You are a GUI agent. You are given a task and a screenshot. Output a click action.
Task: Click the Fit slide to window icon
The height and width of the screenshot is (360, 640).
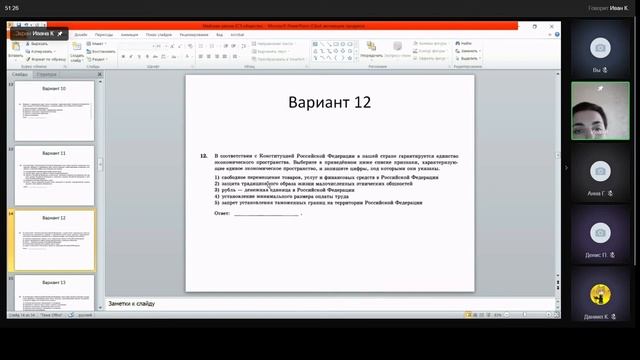pos(556,315)
